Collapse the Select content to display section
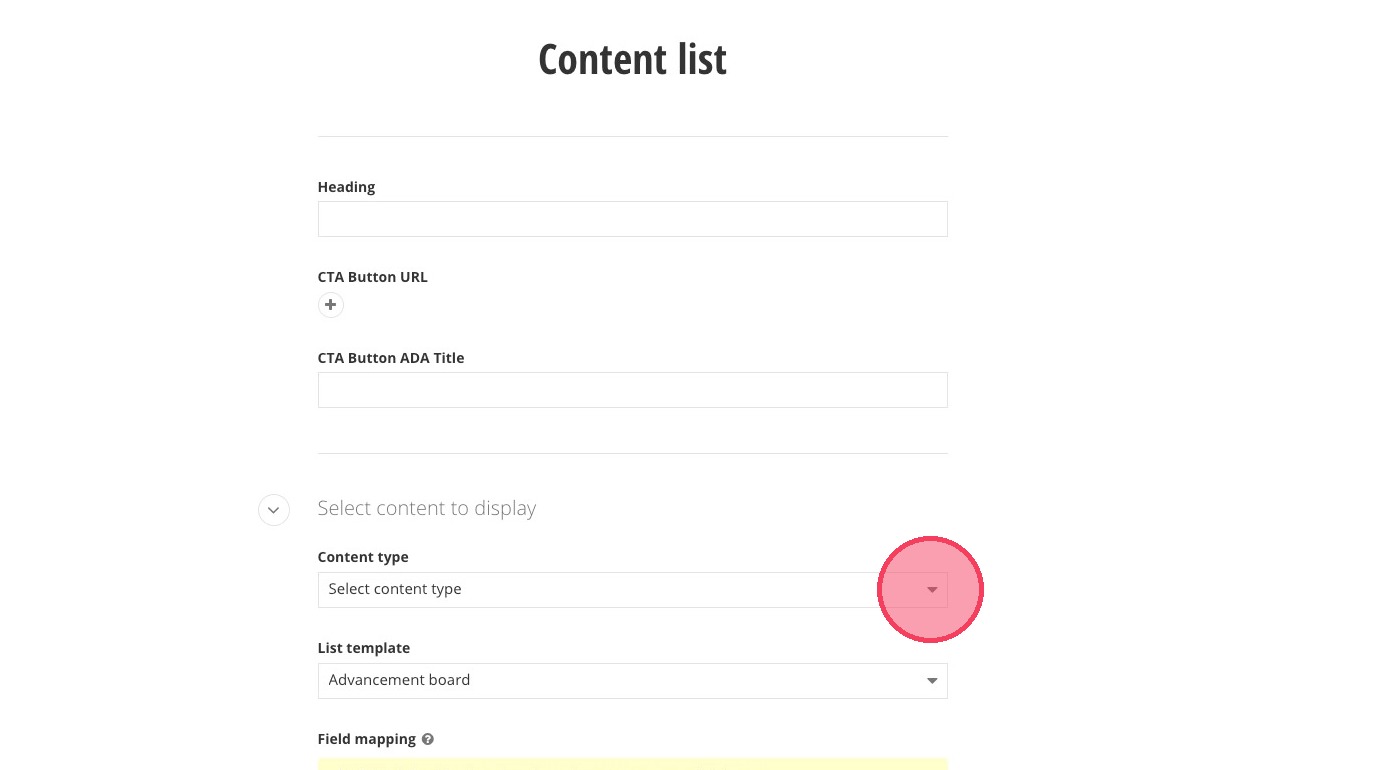Screen dimensions: 1377x770 tap(274, 510)
